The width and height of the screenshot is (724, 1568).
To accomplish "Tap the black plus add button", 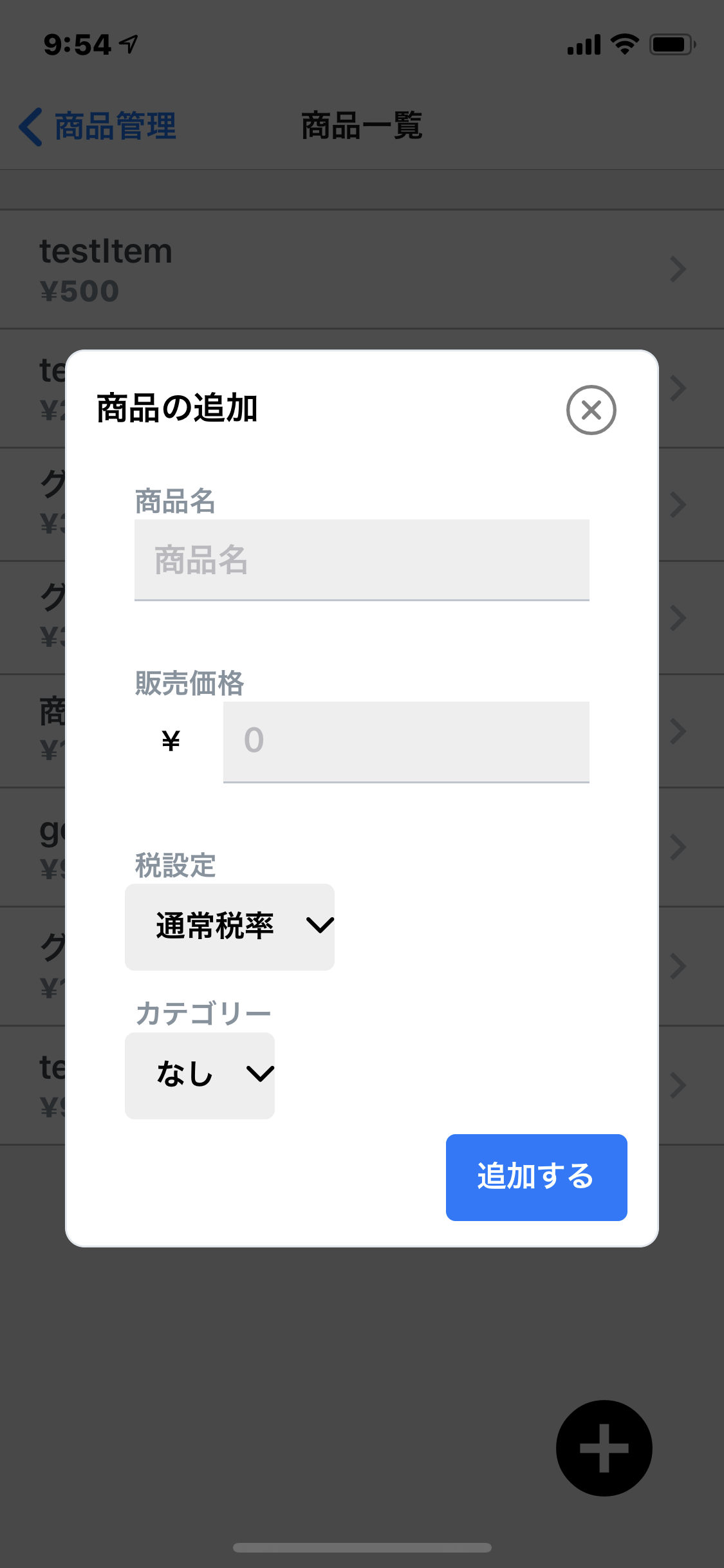I will pyautogui.click(x=604, y=1448).
